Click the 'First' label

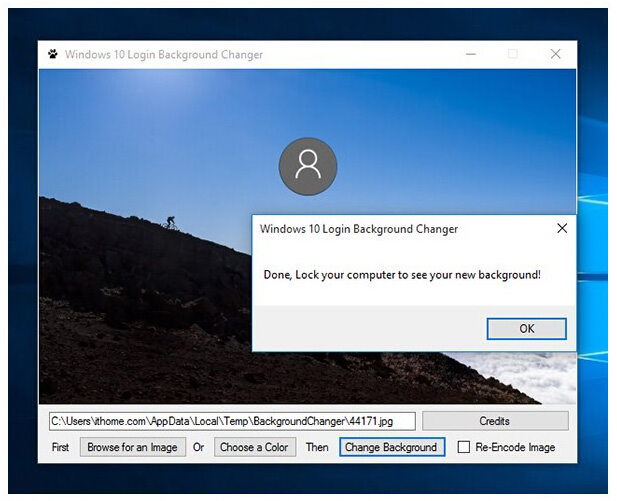[60, 447]
